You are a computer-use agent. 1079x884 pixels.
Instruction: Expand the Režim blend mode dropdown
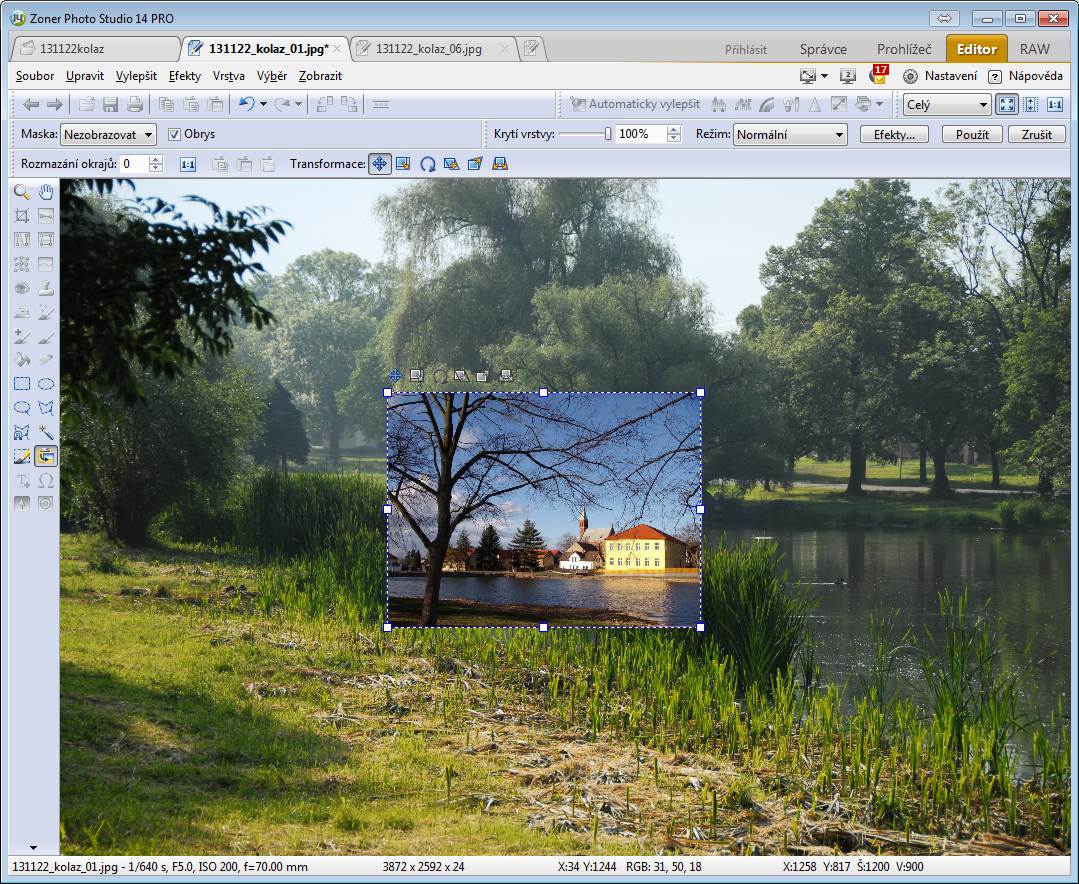pos(789,134)
